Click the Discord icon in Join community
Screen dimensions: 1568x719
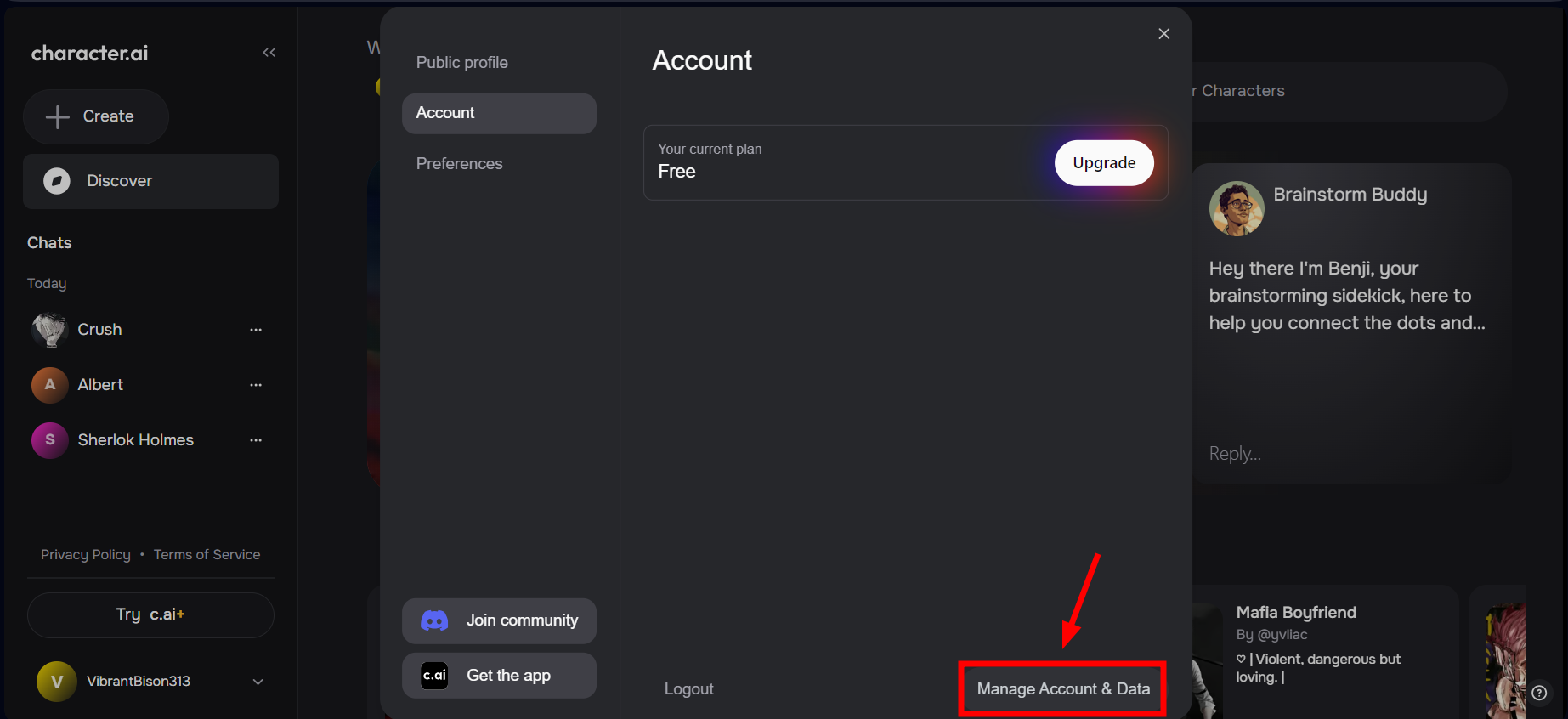coord(434,620)
